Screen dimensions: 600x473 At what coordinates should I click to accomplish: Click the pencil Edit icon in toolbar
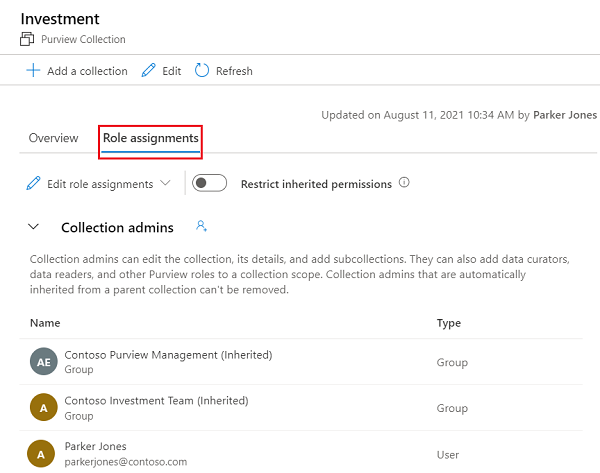[x=149, y=71]
